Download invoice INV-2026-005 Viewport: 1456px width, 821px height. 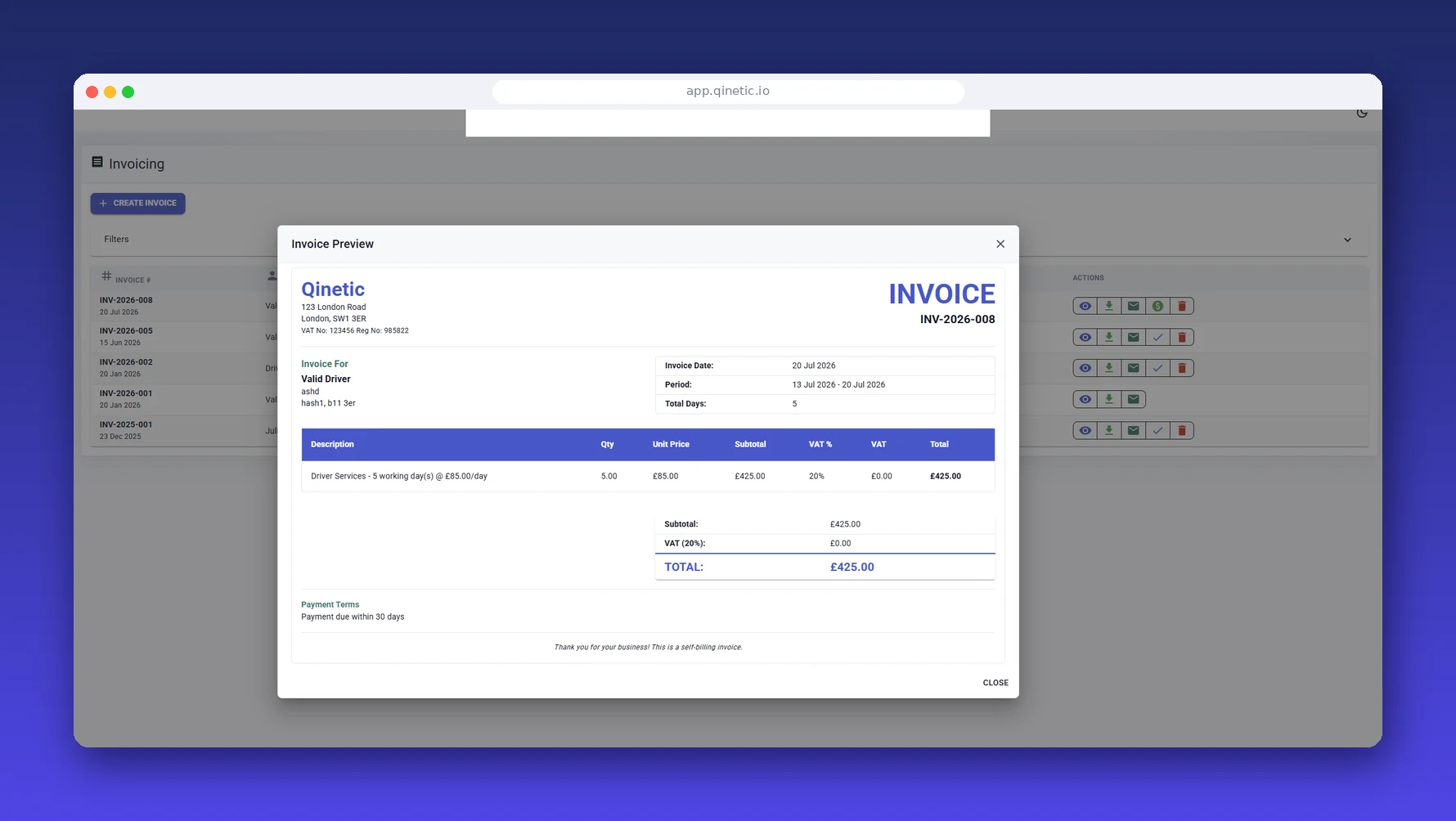(1109, 337)
